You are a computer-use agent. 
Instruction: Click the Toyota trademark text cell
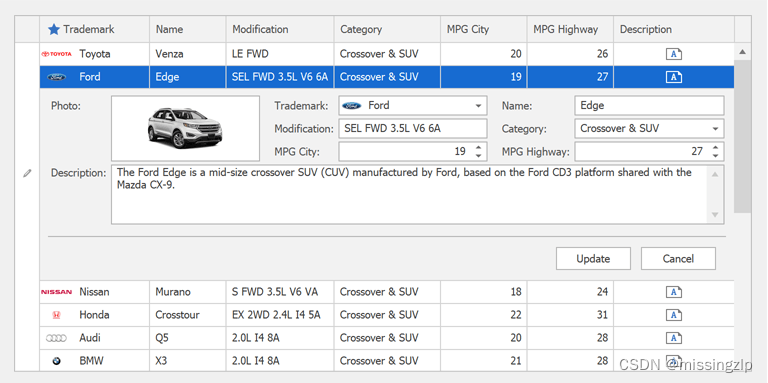(x=95, y=54)
